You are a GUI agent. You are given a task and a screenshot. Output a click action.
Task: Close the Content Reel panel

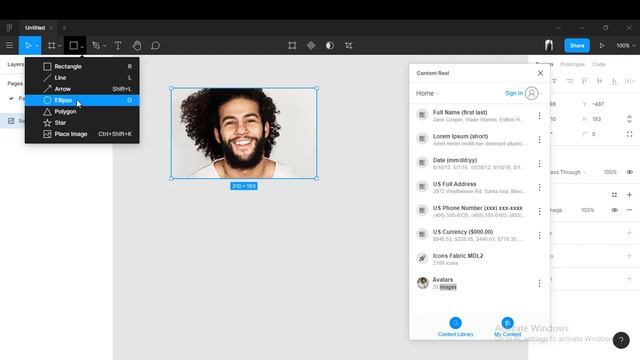[540, 73]
